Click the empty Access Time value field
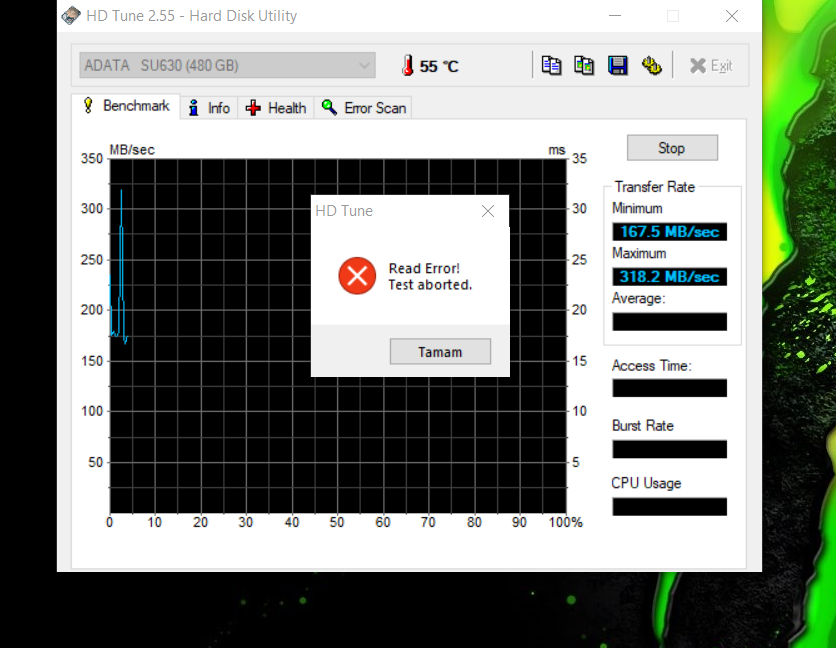Screen dimensions: 836x648 tap(670, 388)
